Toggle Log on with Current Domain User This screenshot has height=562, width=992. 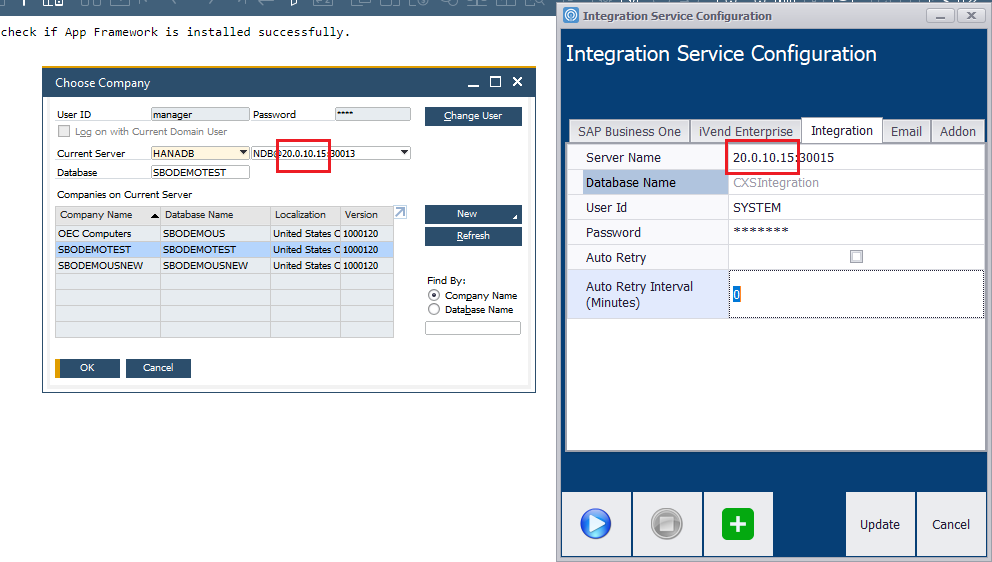[x=64, y=131]
